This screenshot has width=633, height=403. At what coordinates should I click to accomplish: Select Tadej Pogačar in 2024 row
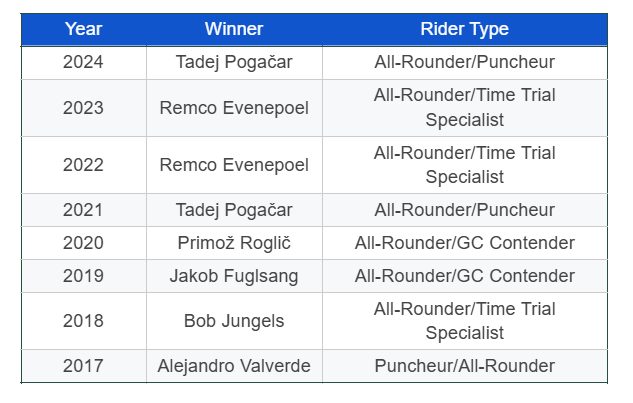click(x=234, y=63)
